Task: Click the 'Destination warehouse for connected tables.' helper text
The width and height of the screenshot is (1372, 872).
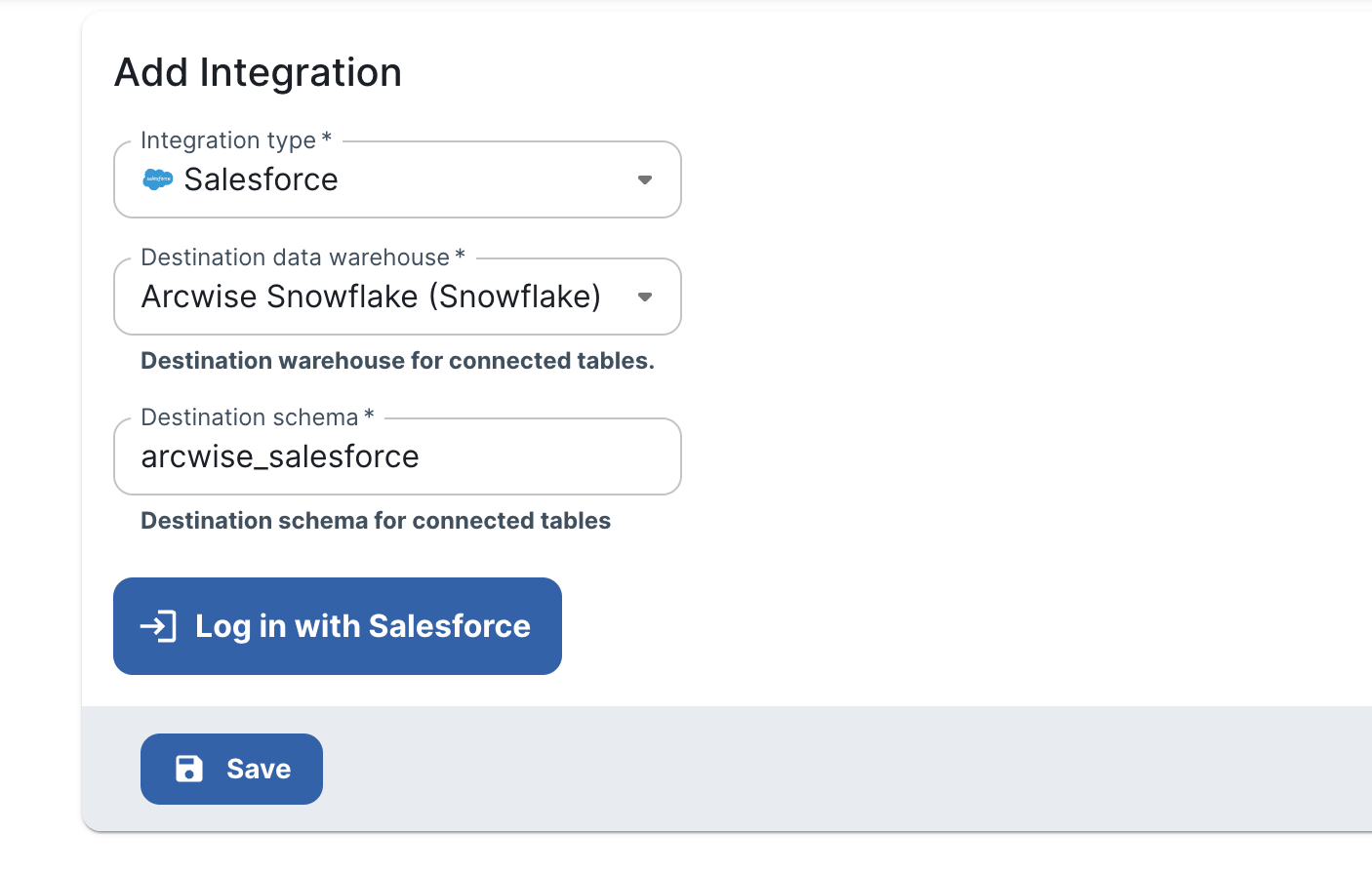Action: [x=397, y=361]
